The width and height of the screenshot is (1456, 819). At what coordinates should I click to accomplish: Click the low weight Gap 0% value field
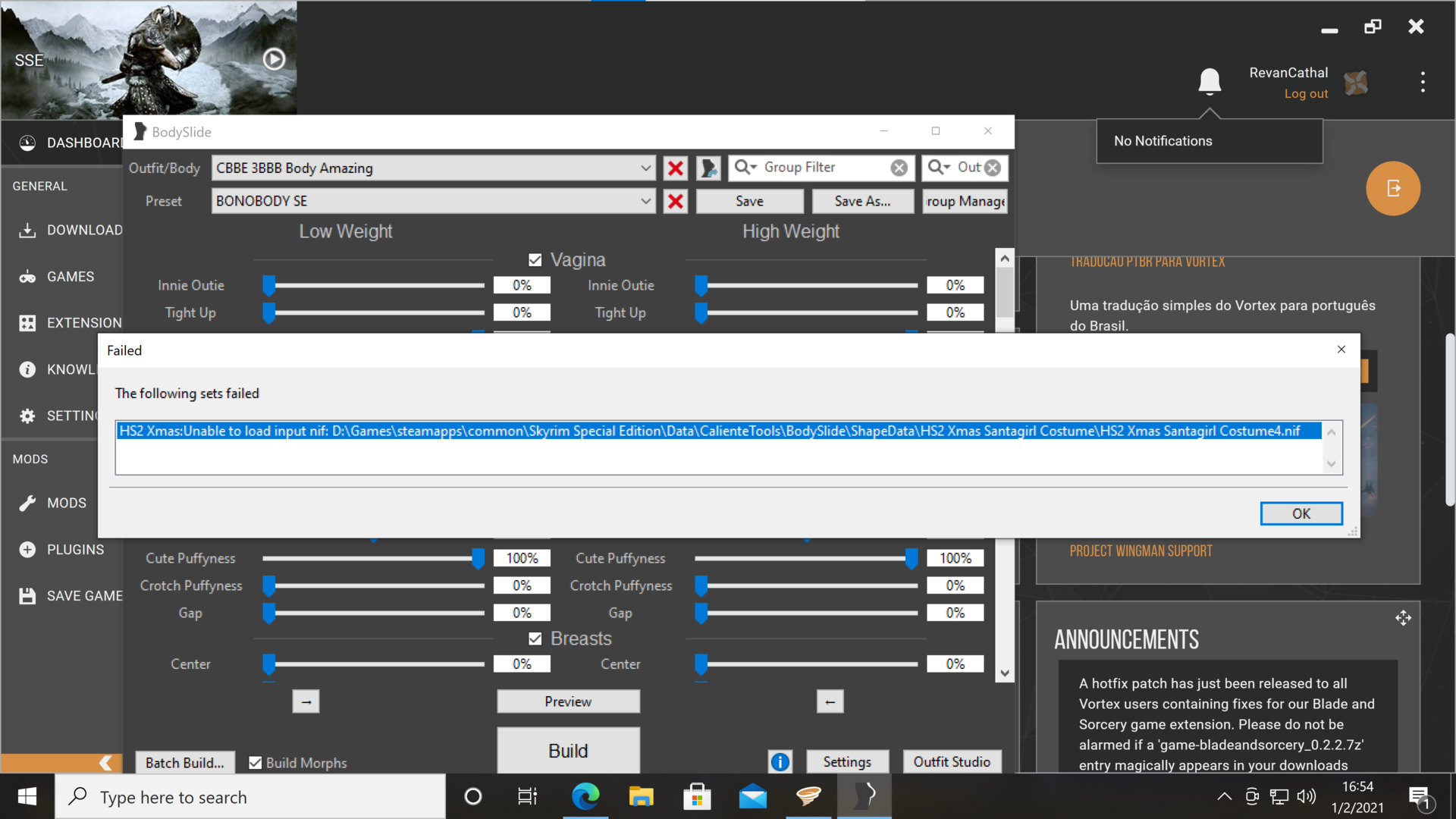click(x=522, y=613)
